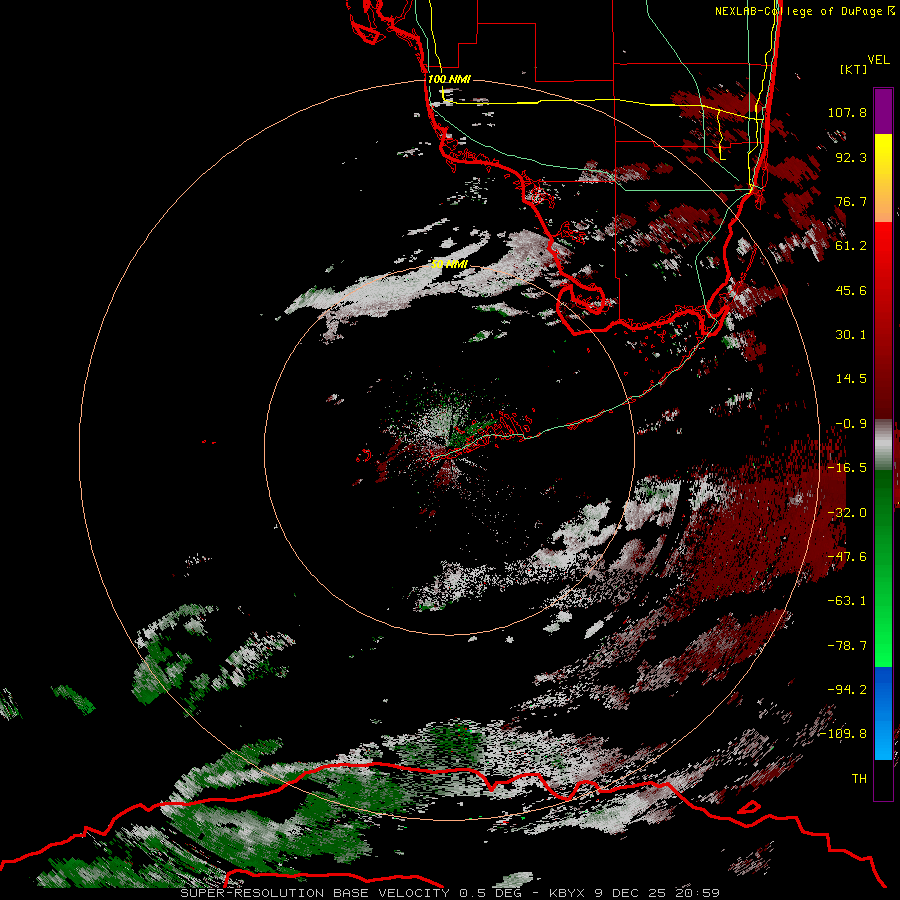The image size is (900, 900).
Task: Pick the gray near-zero segment of the scale
Action: pos(883,445)
